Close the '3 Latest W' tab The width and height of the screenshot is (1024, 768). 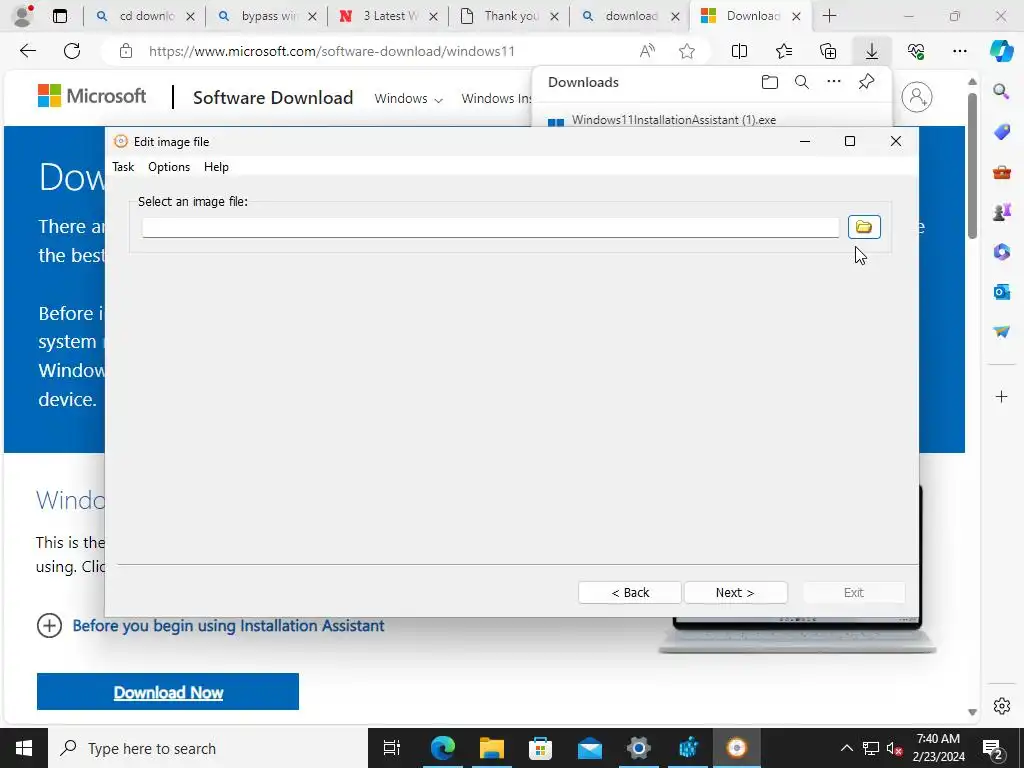[433, 16]
